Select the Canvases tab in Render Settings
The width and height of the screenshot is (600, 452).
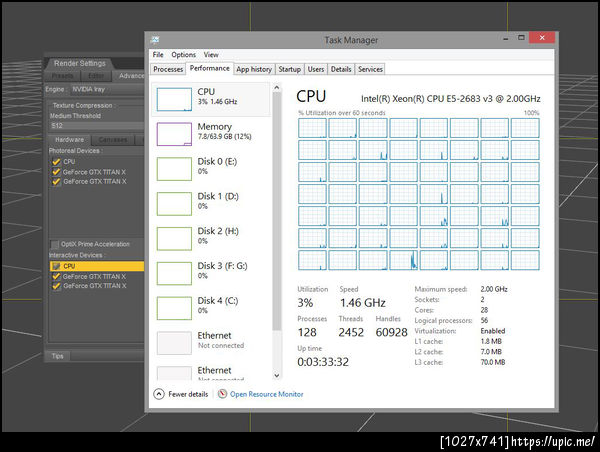pos(112,140)
